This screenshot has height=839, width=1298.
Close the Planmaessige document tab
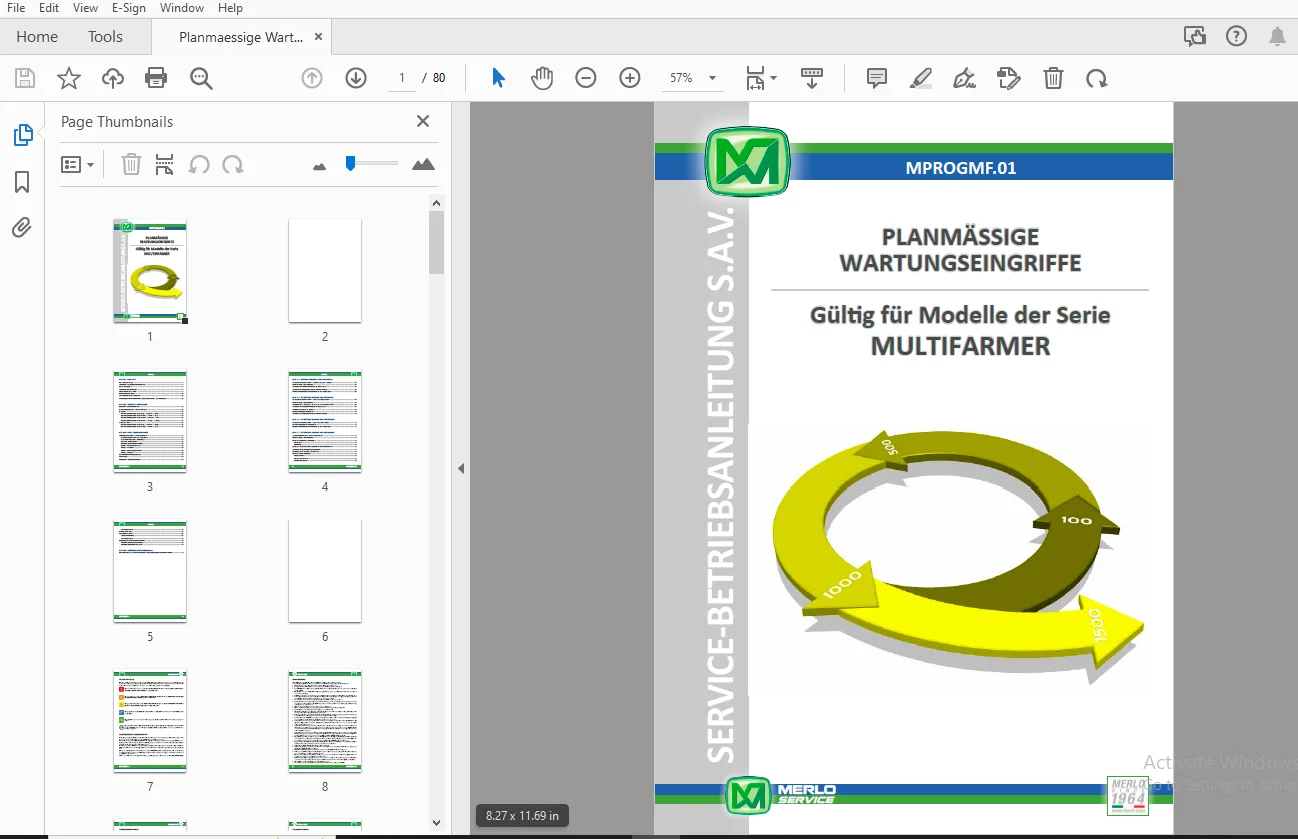click(x=318, y=37)
